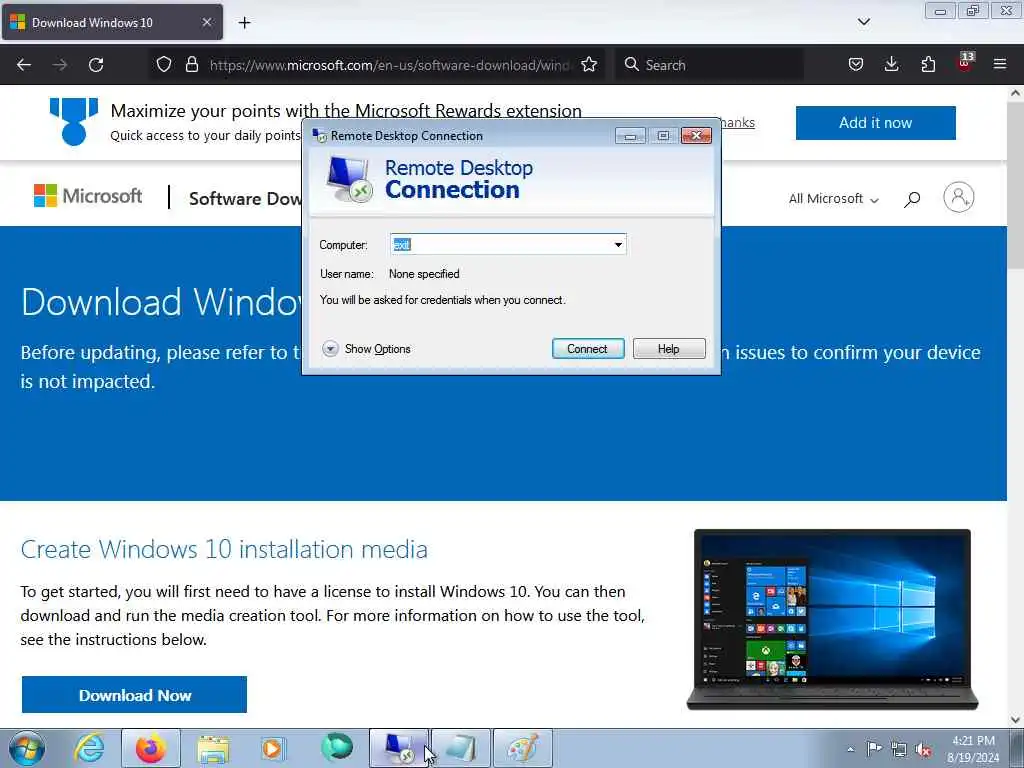Click the scrollbar up arrow

[x=1015, y=93]
